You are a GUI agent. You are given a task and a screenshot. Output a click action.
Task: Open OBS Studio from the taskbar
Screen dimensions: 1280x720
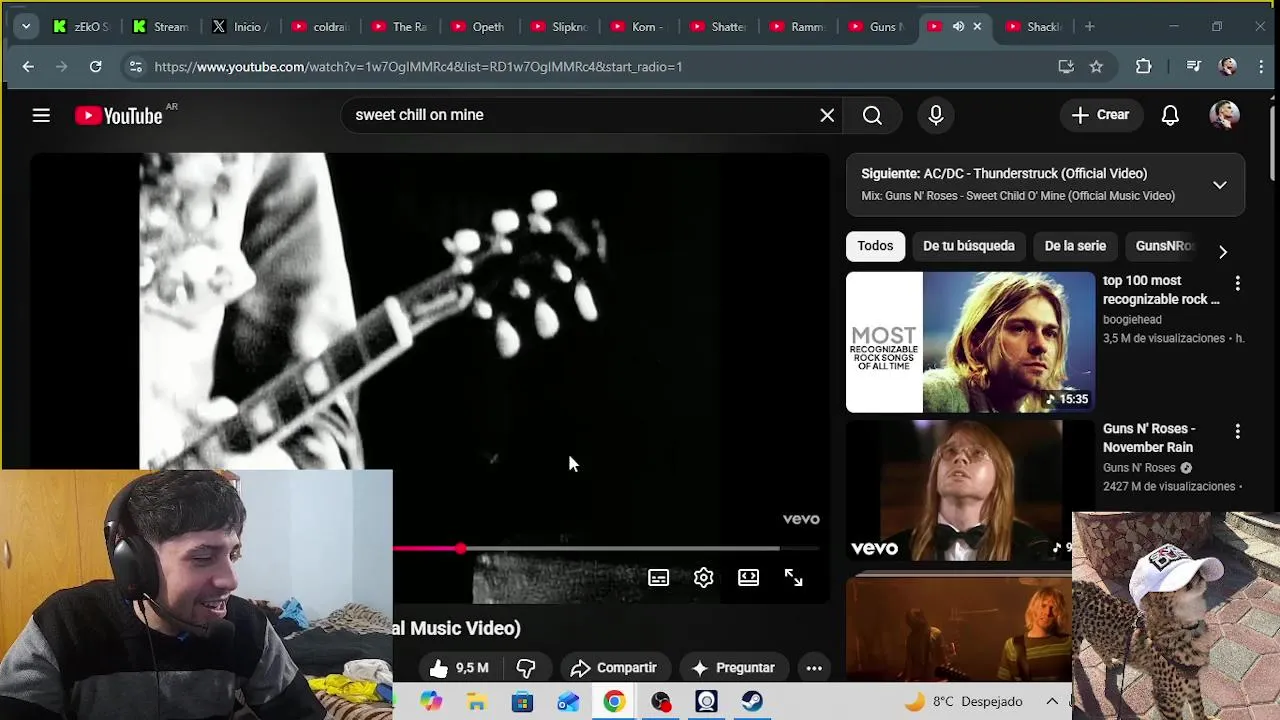click(660, 702)
